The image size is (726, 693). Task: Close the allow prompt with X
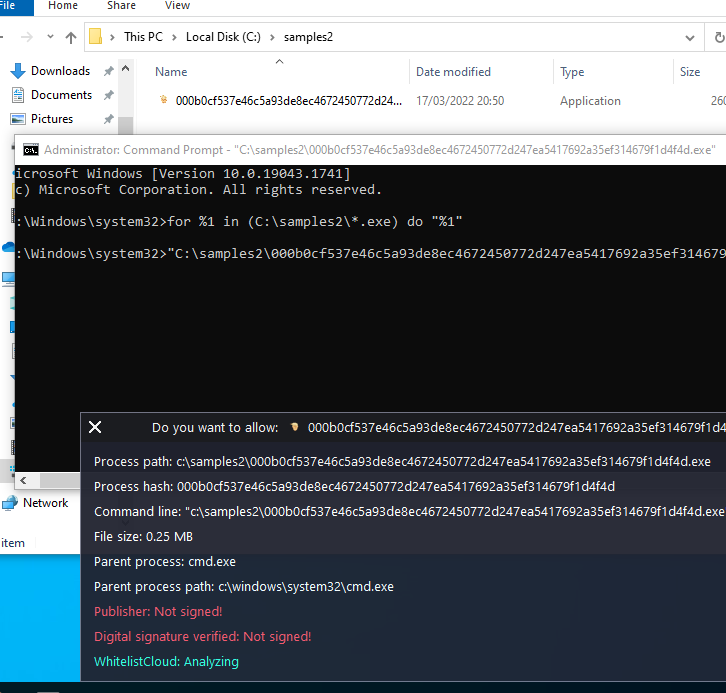(95, 427)
